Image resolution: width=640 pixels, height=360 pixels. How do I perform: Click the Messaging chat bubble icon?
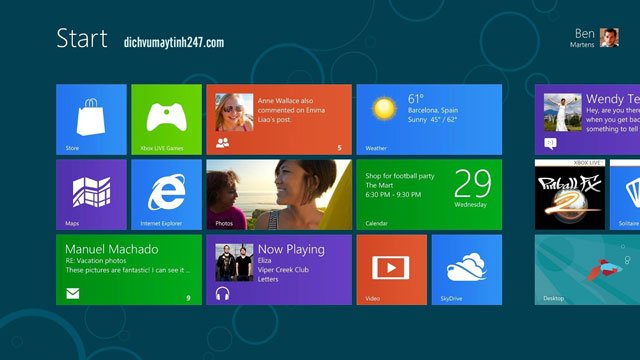coord(550,143)
